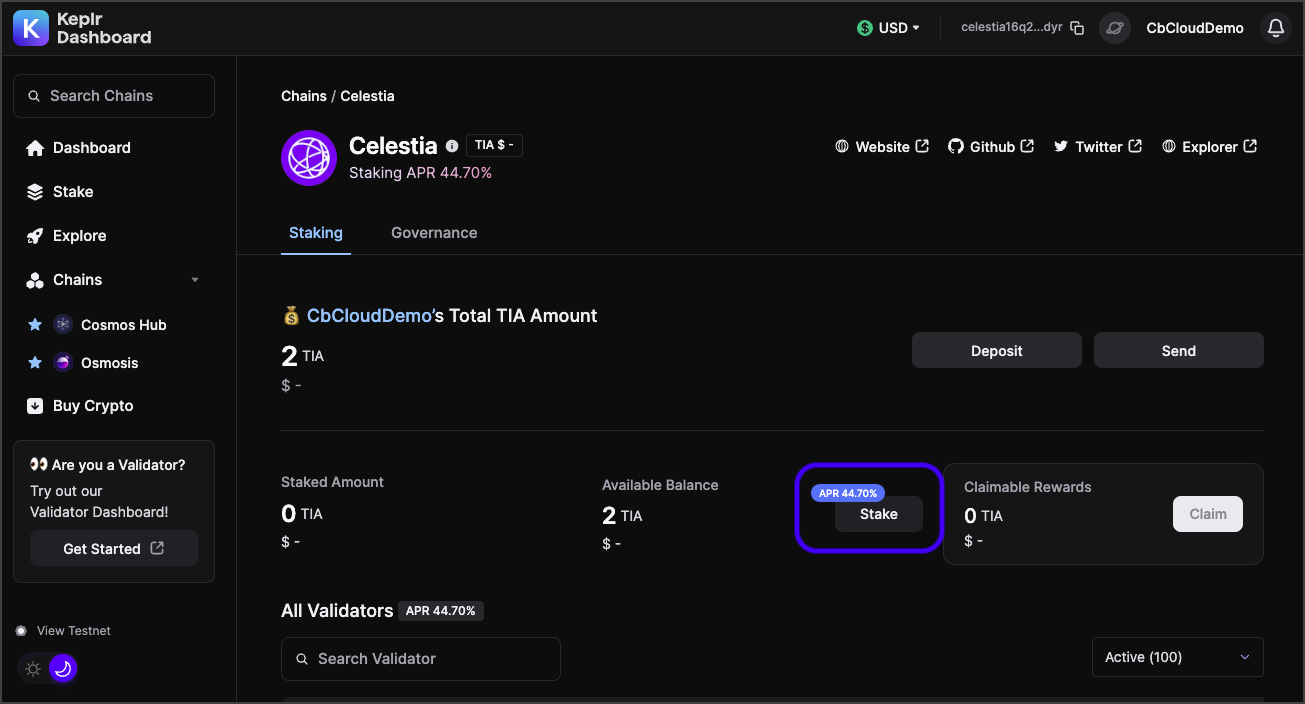Viewport: 1305px width, 704px height.
Task: Click the Buy Crypto download icon
Action: pyautogui.click(x=35, y=406)
